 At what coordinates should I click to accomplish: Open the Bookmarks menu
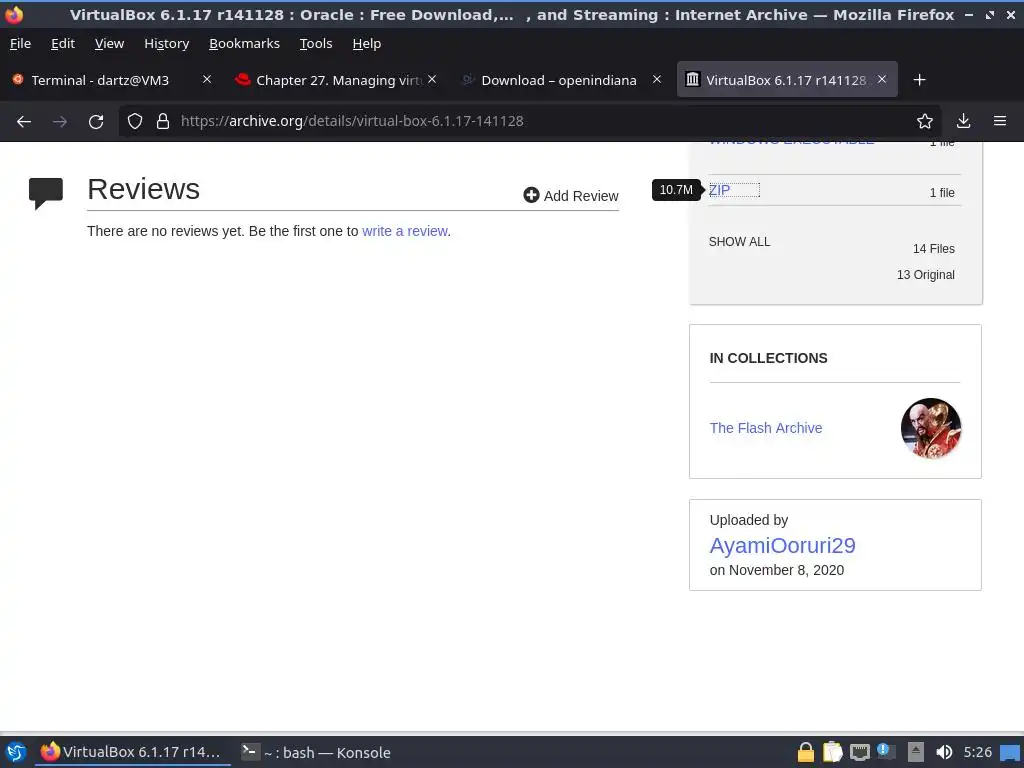click(x=244, y=44)
